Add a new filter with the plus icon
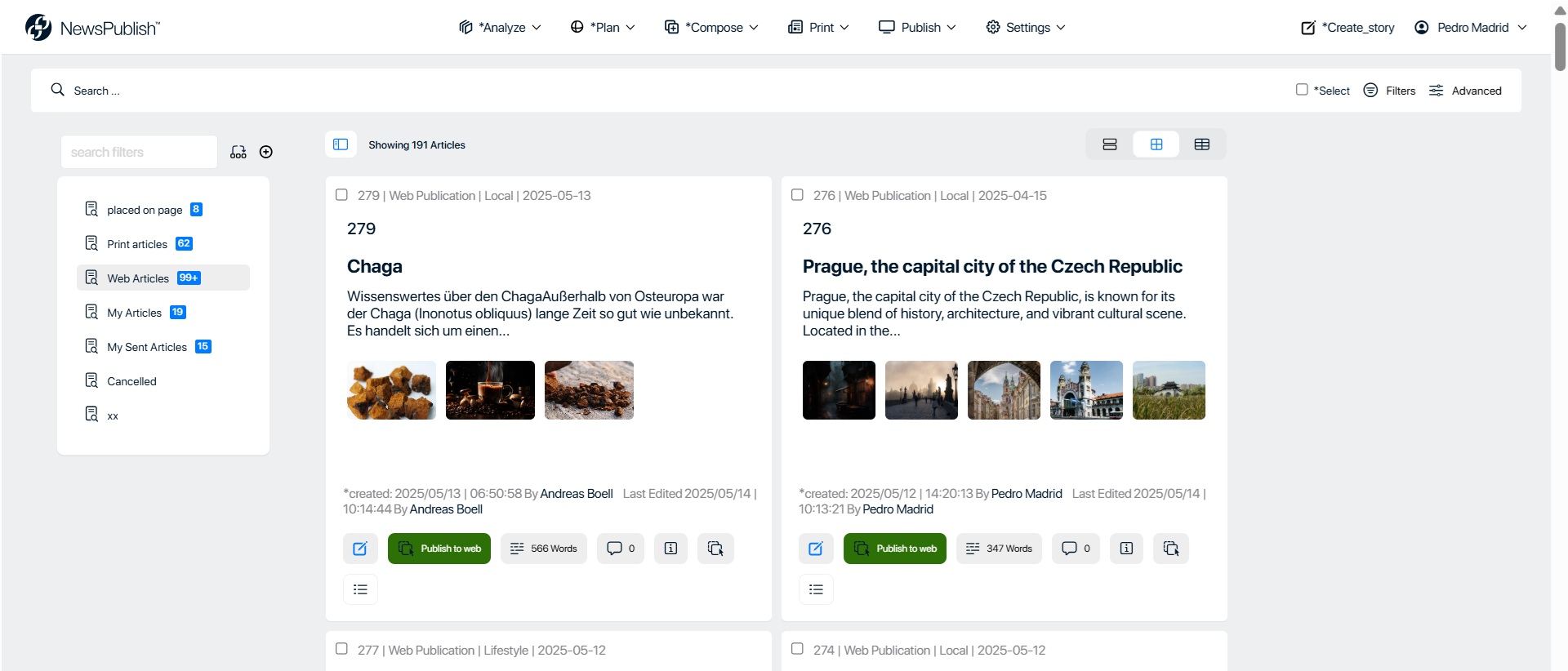The height and width of the screenshot is (671, 1568). pos(266,152)
